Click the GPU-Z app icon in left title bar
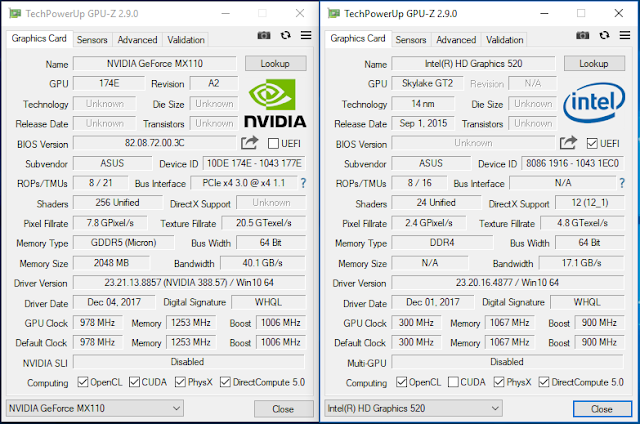640x424 pixels. [15, 13]
